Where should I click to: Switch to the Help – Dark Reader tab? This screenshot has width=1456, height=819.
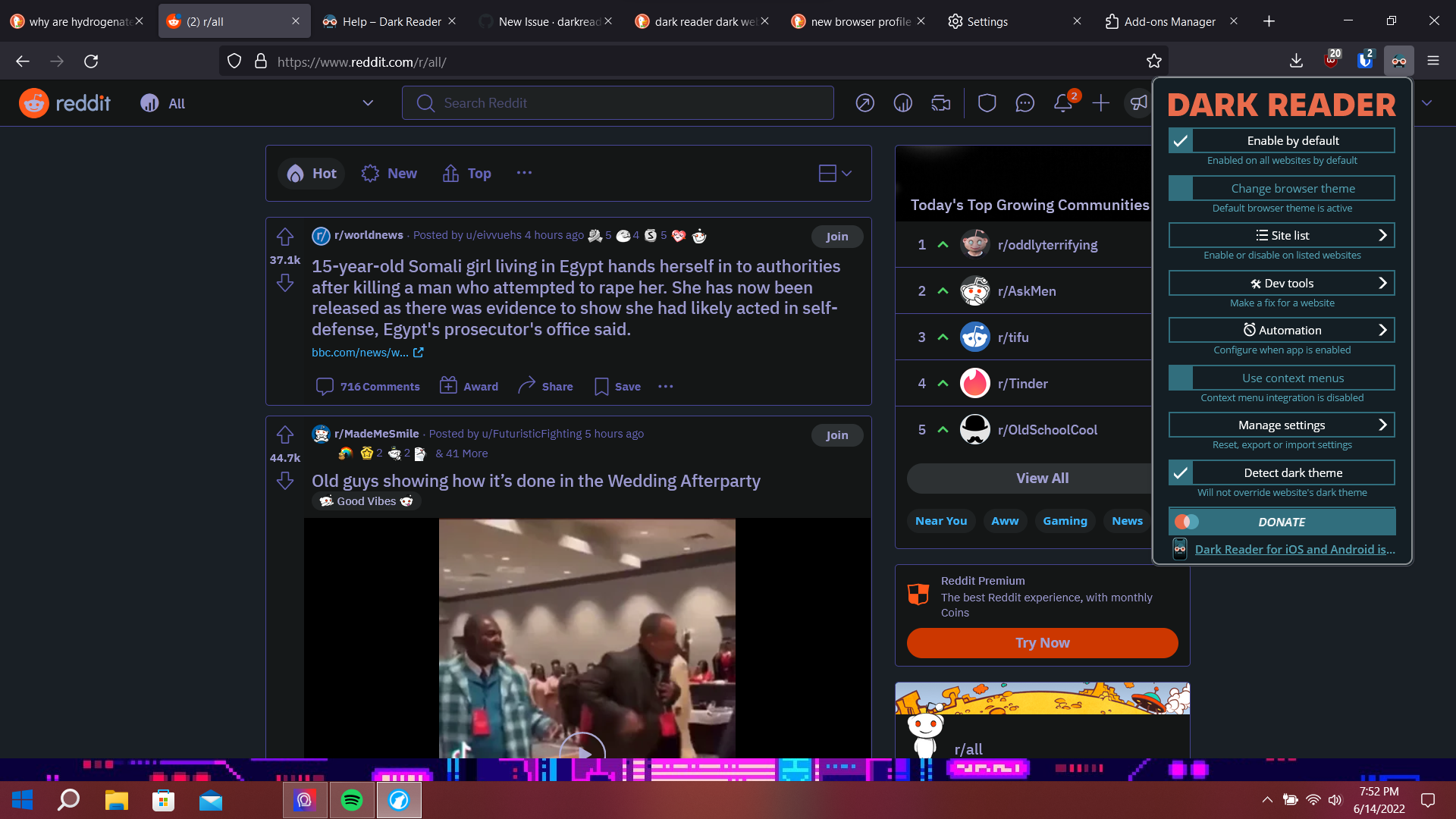(391, 21)
